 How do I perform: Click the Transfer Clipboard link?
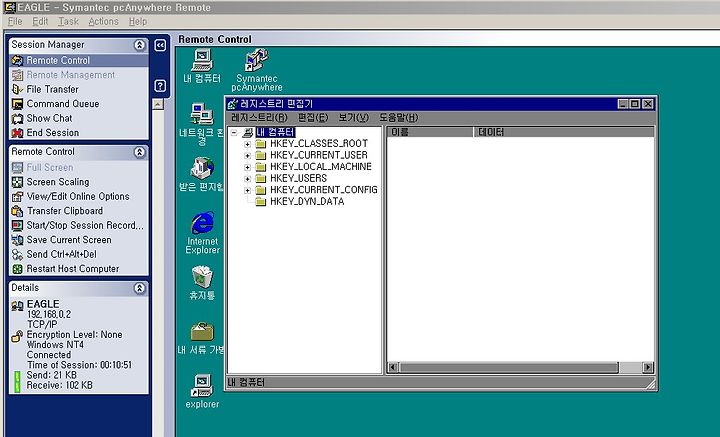(x=65, y=211)
